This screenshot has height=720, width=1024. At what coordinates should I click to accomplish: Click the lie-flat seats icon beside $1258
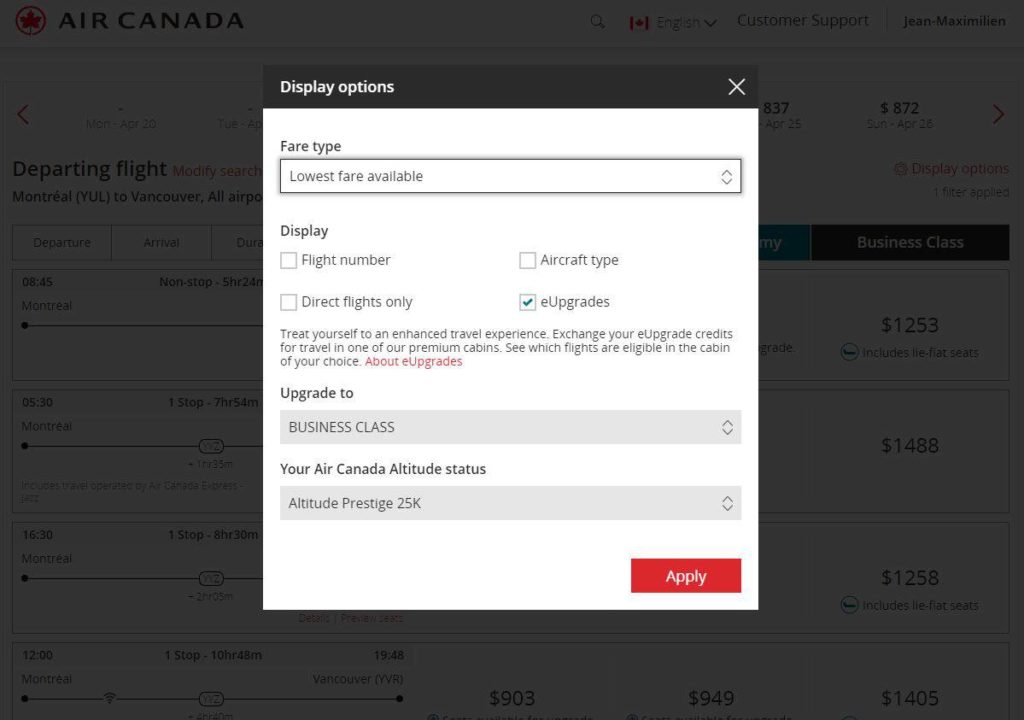coord(848,604)
